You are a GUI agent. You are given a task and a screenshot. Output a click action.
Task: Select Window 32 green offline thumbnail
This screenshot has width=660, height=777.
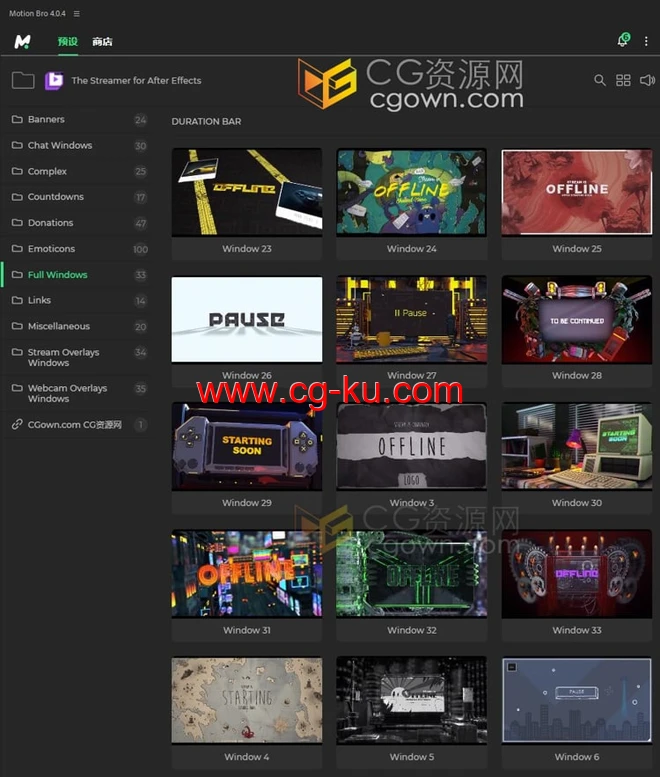[411, 573]
